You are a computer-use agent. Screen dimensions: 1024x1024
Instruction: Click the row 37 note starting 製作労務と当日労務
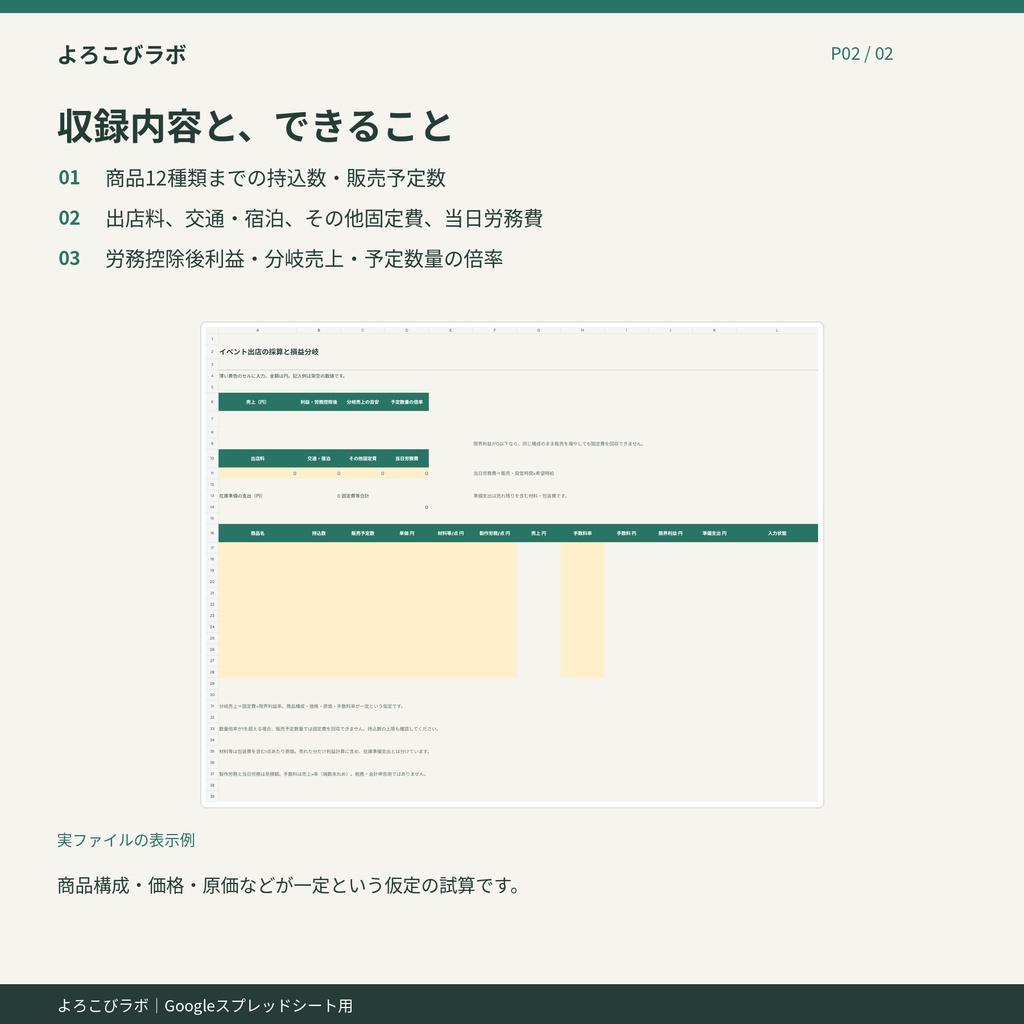[323, 775]
